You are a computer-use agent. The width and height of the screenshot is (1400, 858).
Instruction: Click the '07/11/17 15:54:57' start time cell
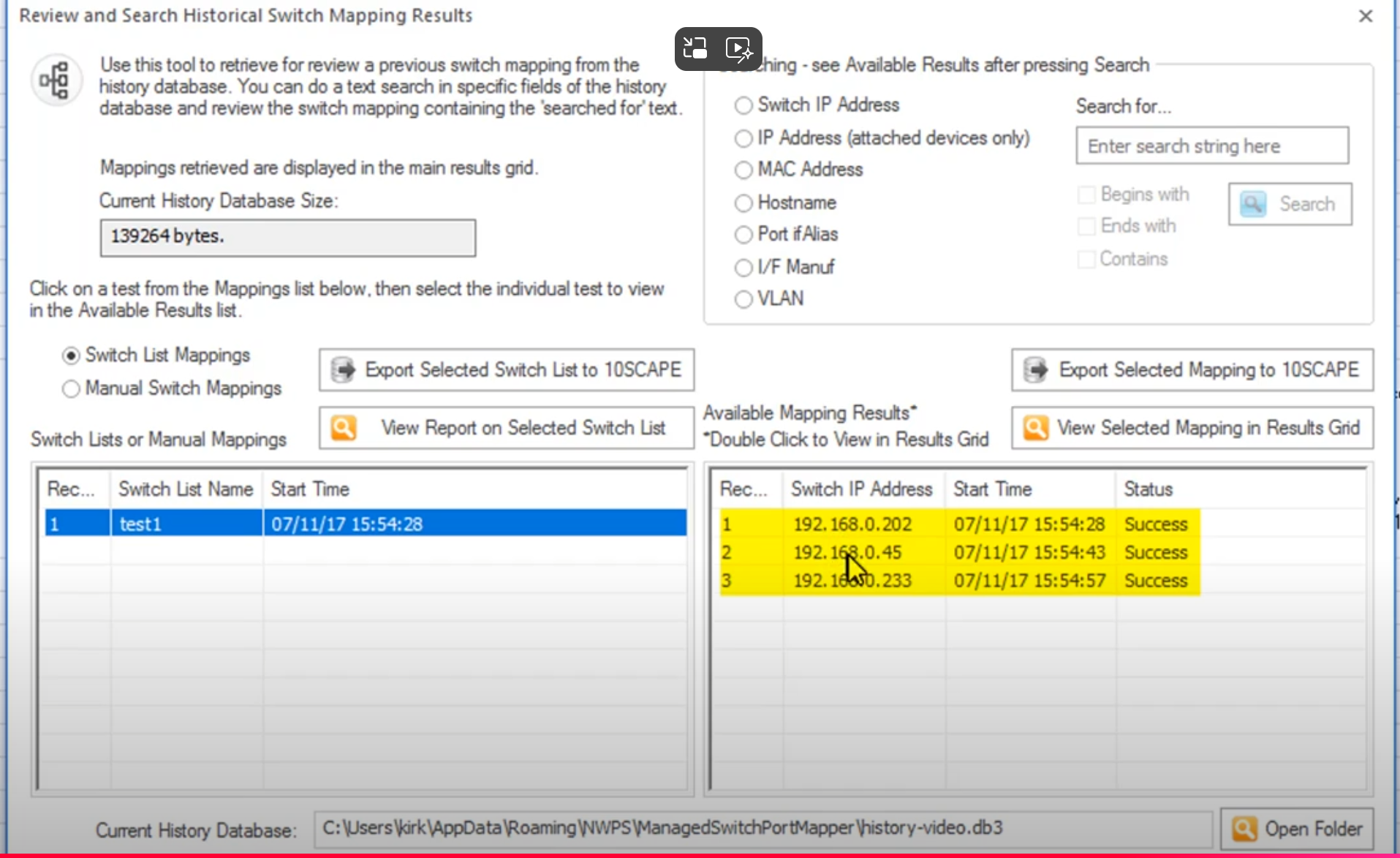click(1029, 581)
